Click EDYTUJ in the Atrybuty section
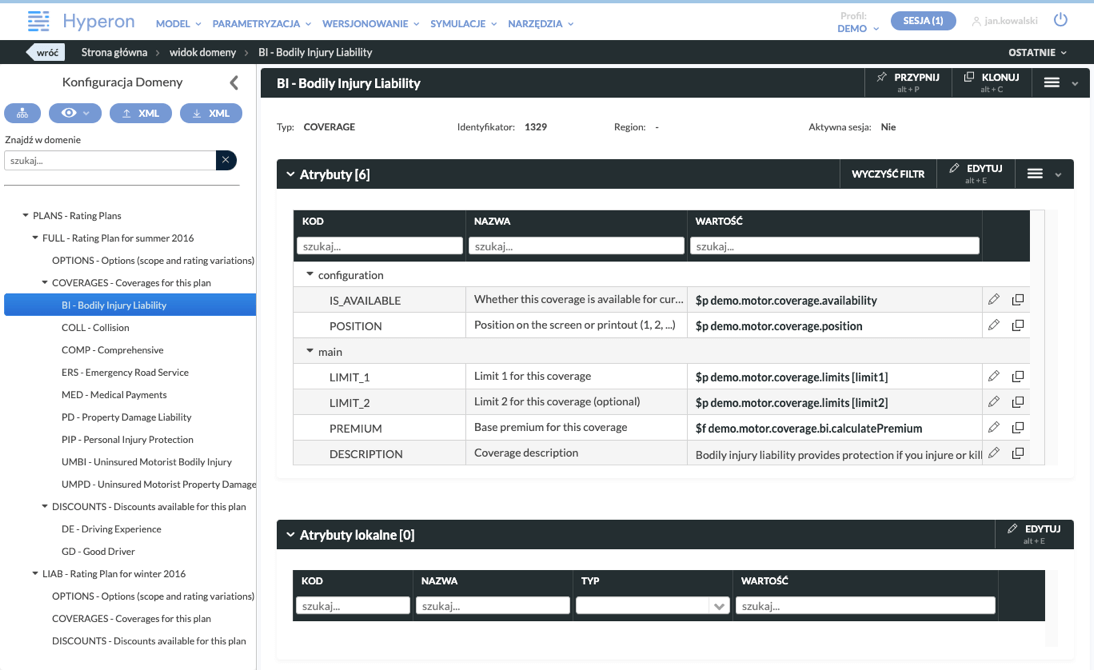 pos(975,174)
